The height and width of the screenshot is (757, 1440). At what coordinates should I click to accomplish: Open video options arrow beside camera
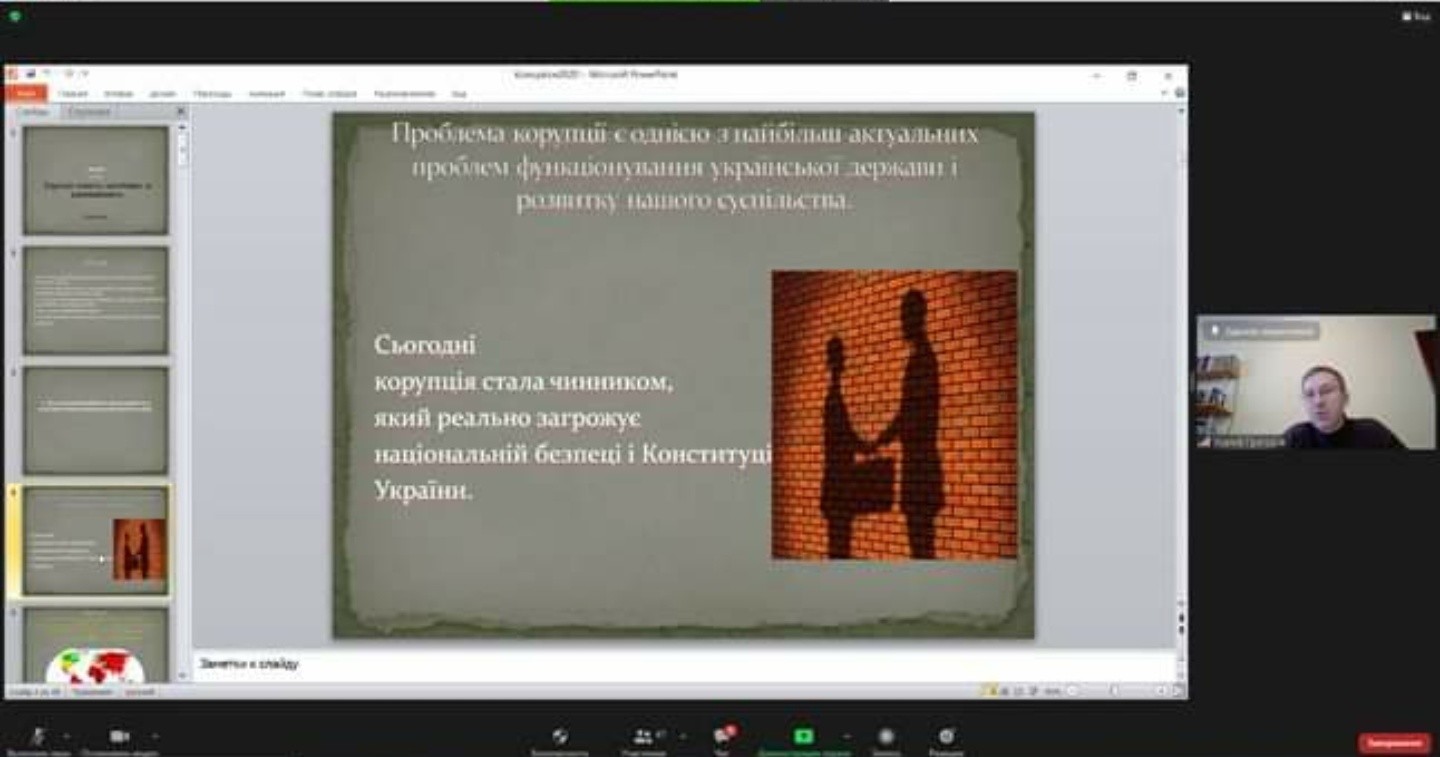pyautogui.click(x=155, y=735)
